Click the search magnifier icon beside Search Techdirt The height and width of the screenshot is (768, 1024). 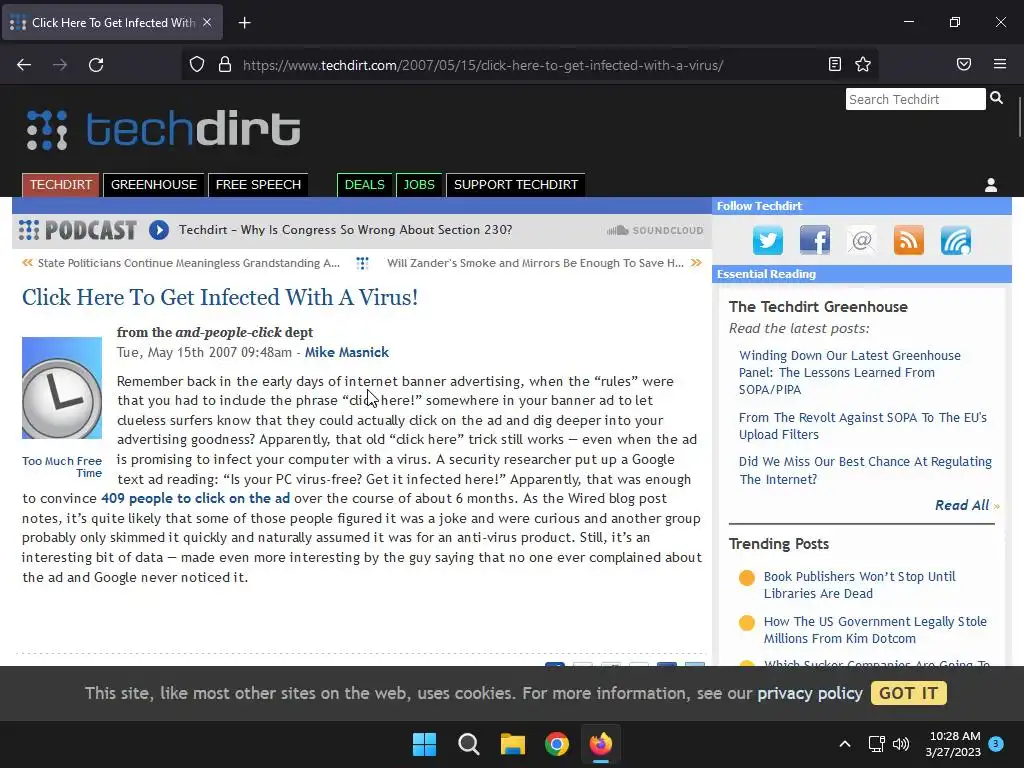point(997,98)
